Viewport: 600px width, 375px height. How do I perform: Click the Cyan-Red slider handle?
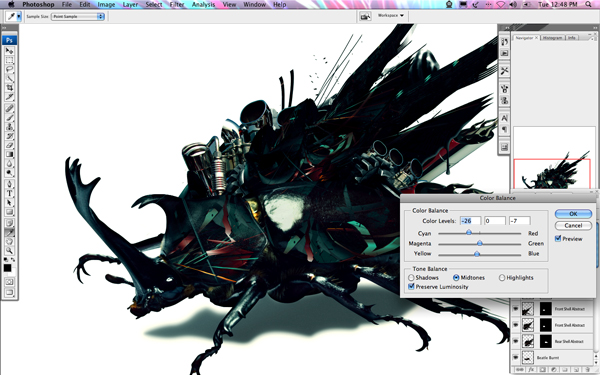(x=469, y=232)
